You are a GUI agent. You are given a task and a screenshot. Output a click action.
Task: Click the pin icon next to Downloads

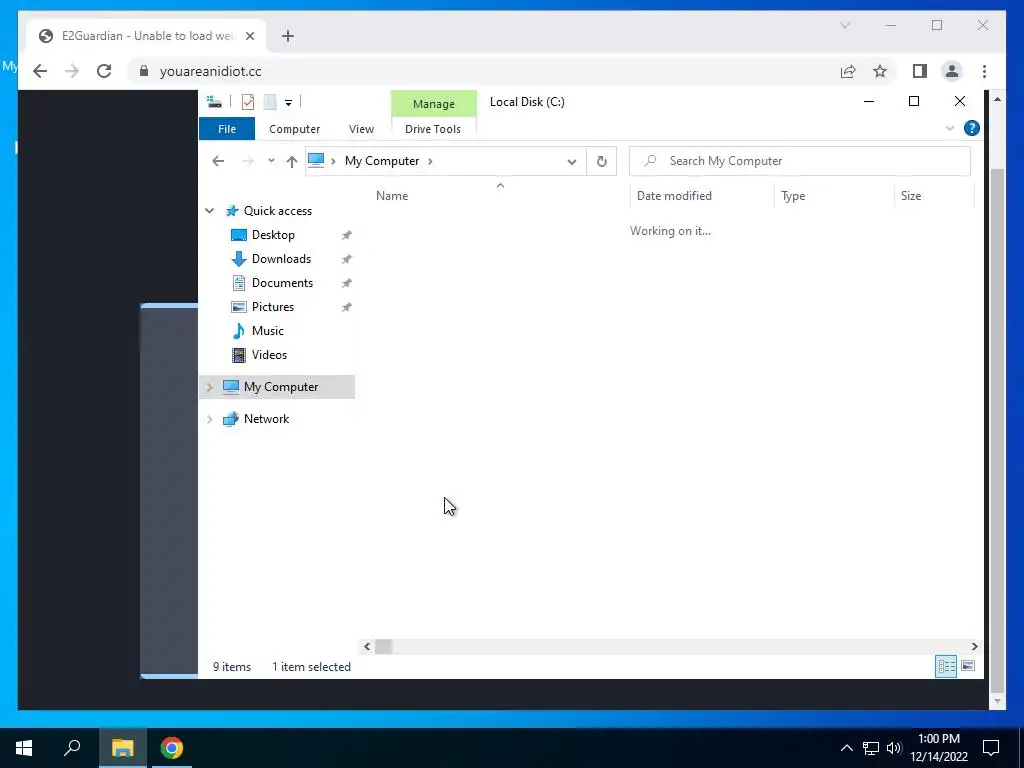click(x=347, y=259)
